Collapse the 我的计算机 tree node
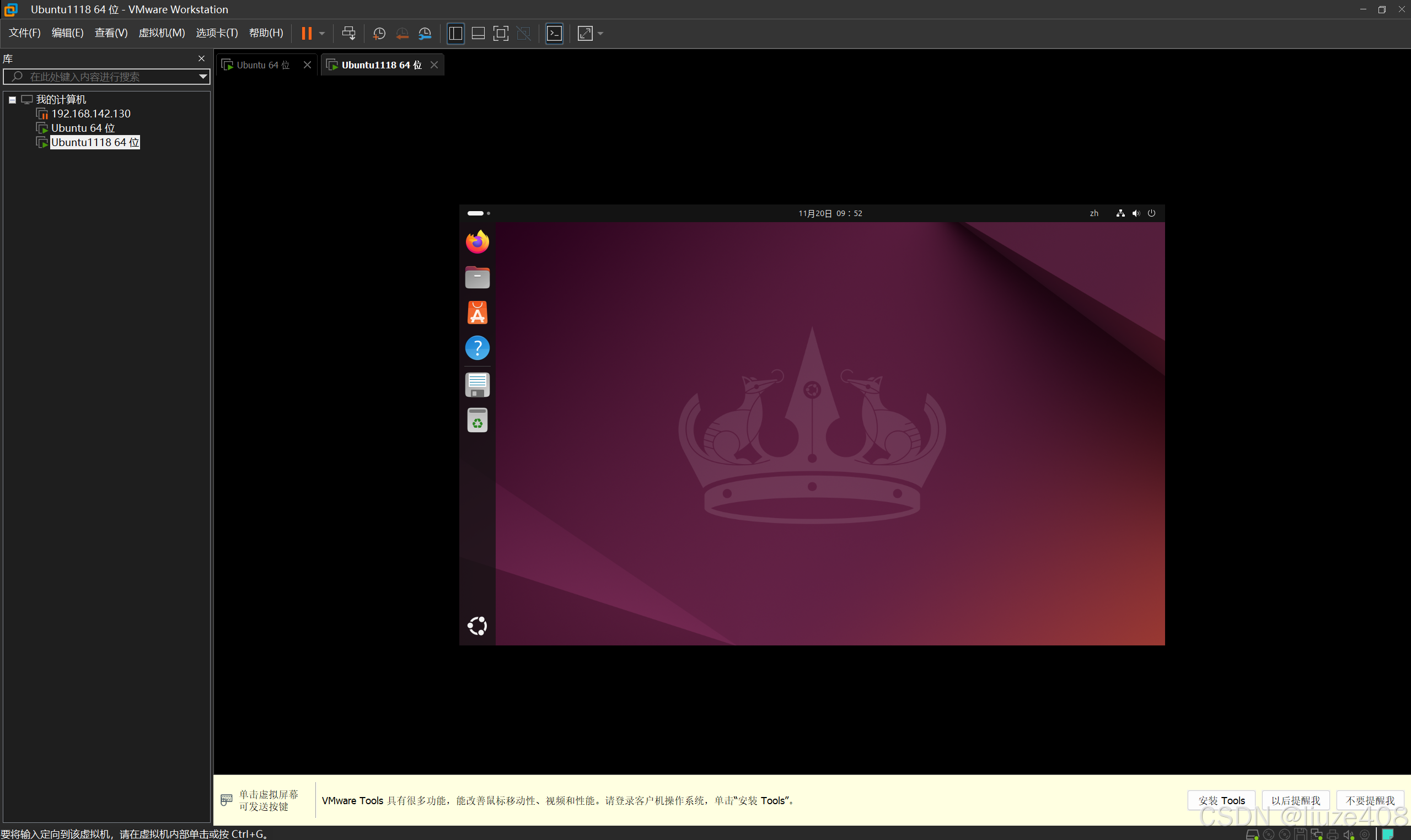1411x840 pixels. pyautogui.click(x=12, y=100)
